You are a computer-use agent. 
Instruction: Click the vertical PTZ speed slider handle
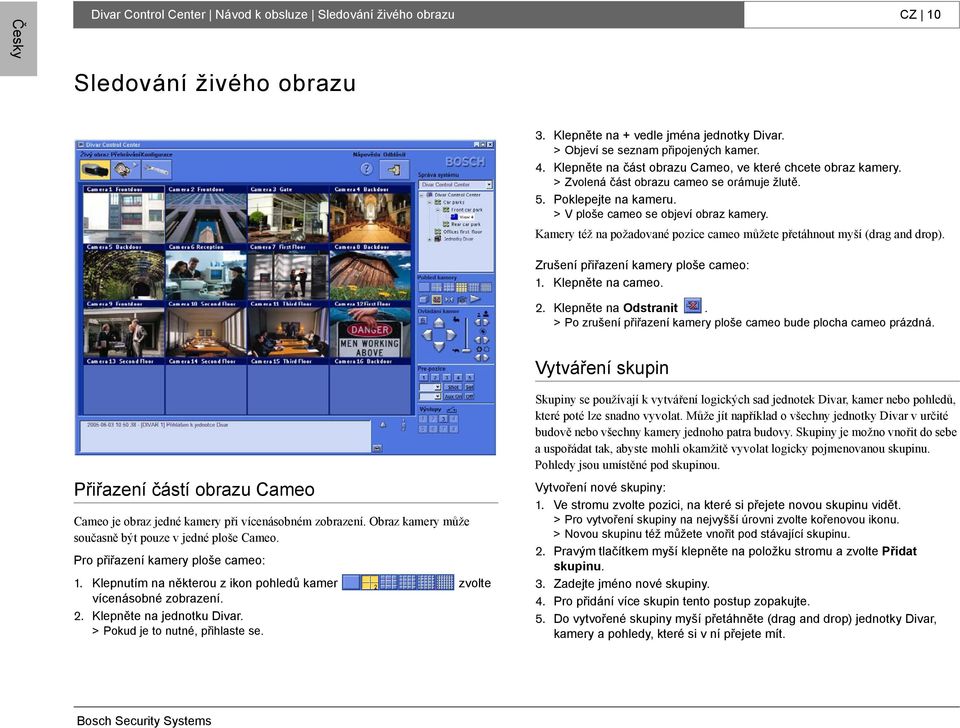466,350
